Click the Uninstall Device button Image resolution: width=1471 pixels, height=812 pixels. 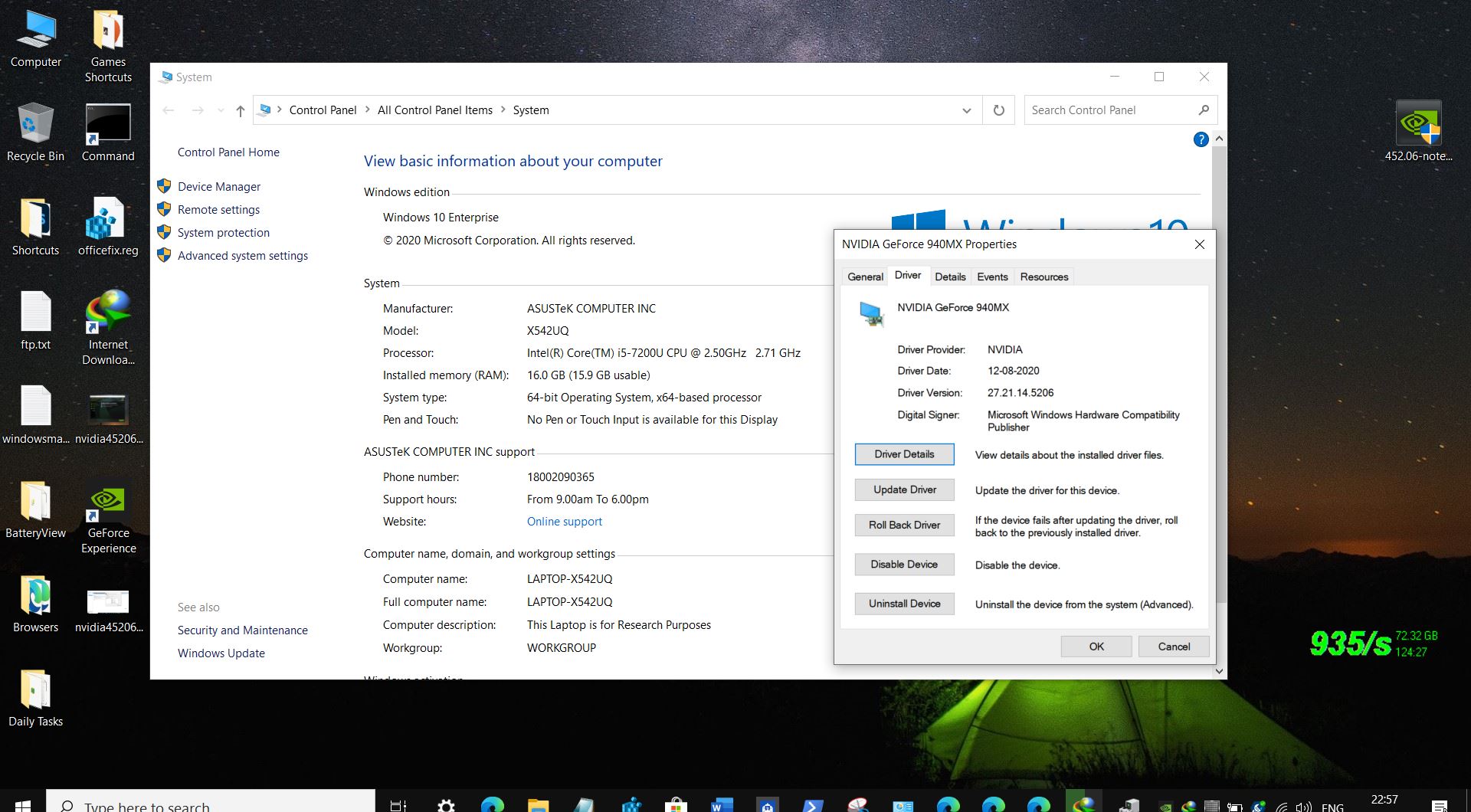905,604
